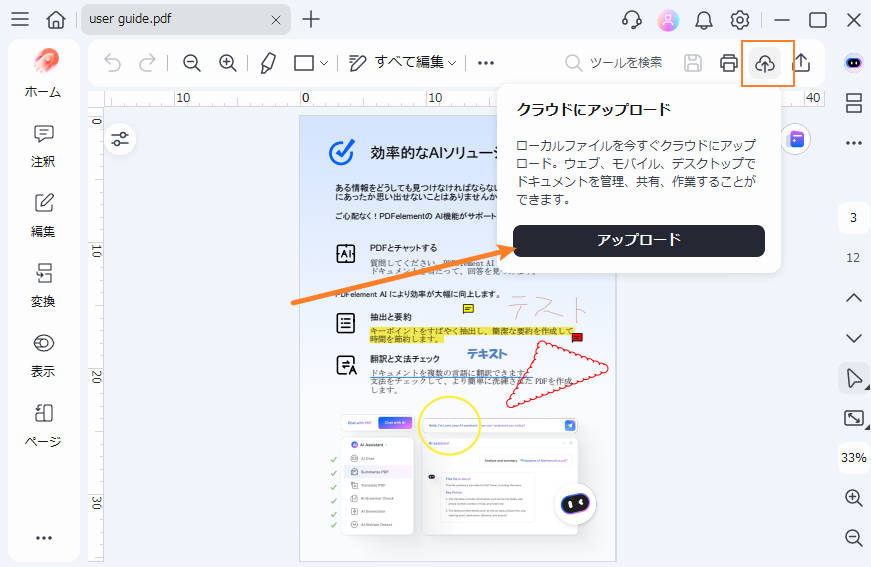Click the PDFとチャットする heading
Screen dimensions: 871x567
pyautogui.click(x=403, y=248)
